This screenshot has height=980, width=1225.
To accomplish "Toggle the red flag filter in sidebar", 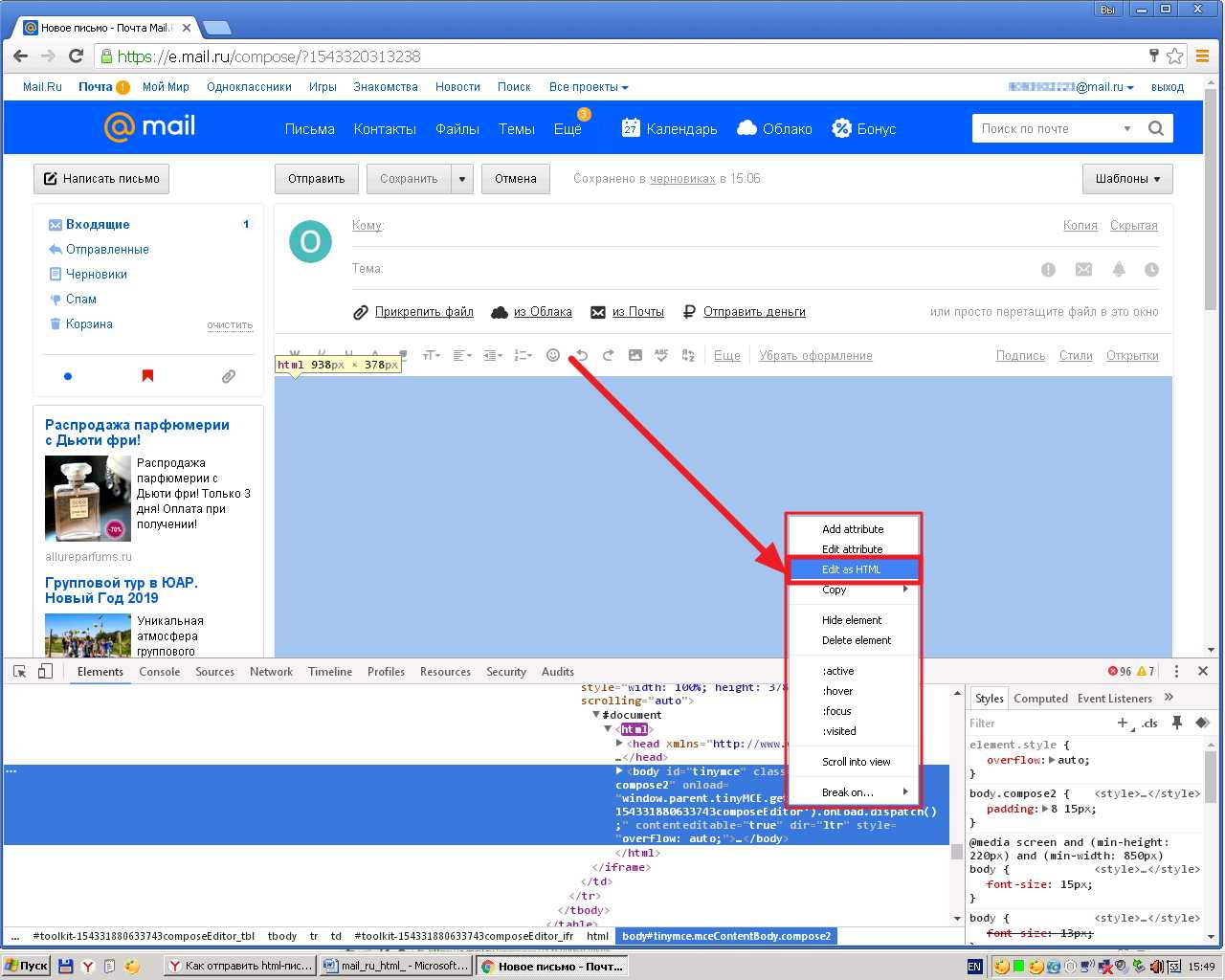I will pos(147,376).
